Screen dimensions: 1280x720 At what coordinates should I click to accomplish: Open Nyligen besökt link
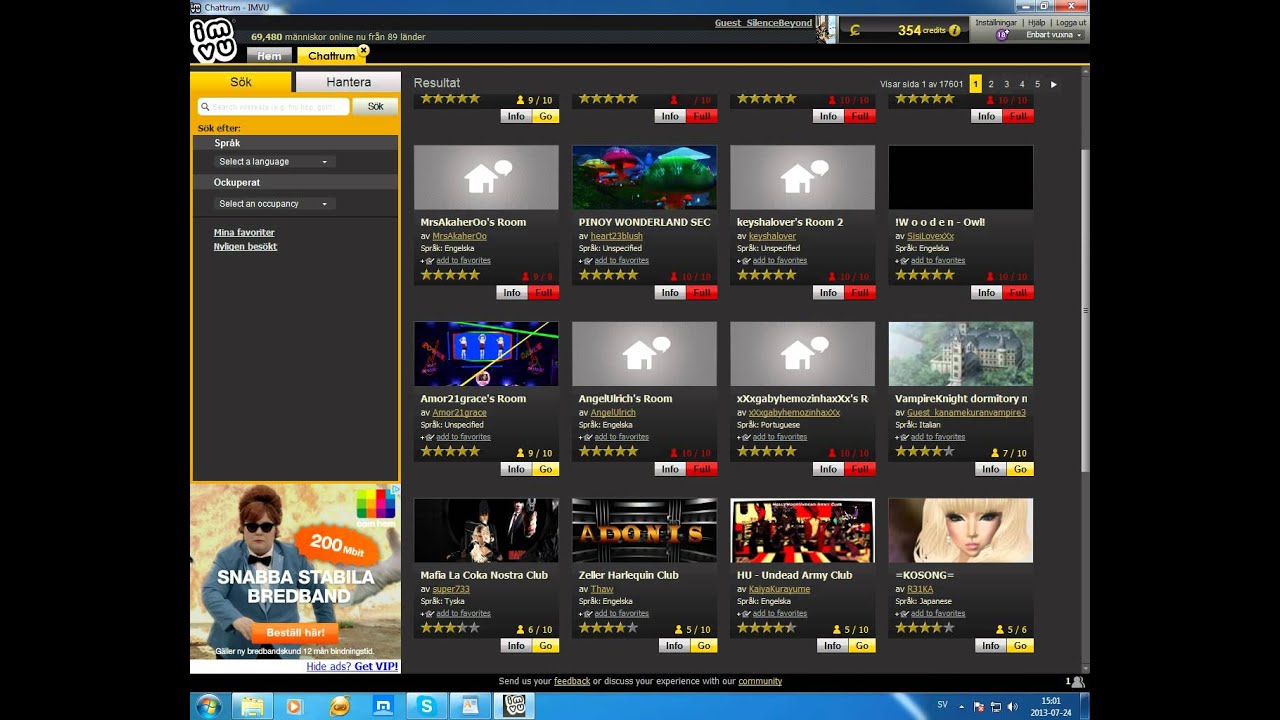(245, 247)
